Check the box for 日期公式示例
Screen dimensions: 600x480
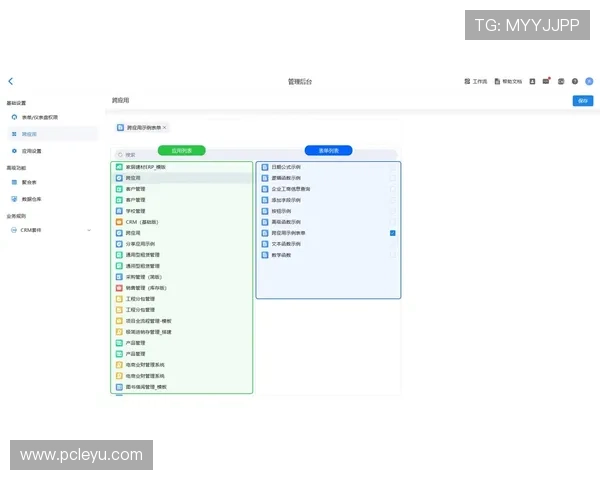click(393, 167)
